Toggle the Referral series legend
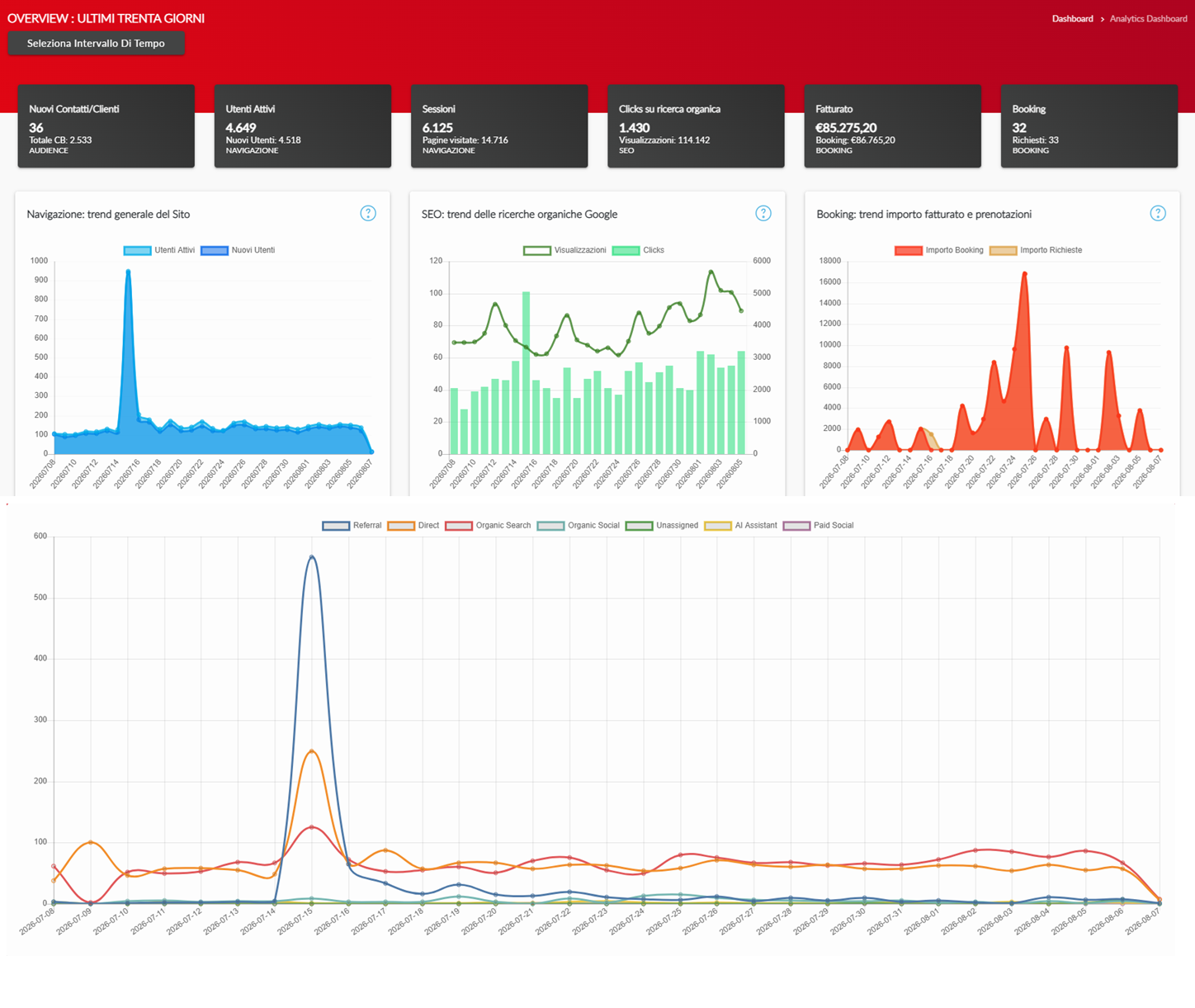 click(352, 525)
